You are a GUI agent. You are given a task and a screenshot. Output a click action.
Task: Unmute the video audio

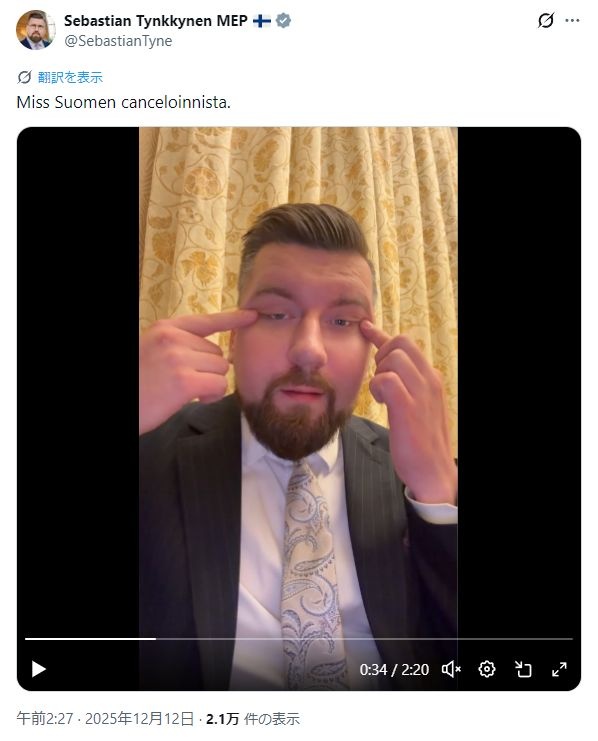pos(451,669)
